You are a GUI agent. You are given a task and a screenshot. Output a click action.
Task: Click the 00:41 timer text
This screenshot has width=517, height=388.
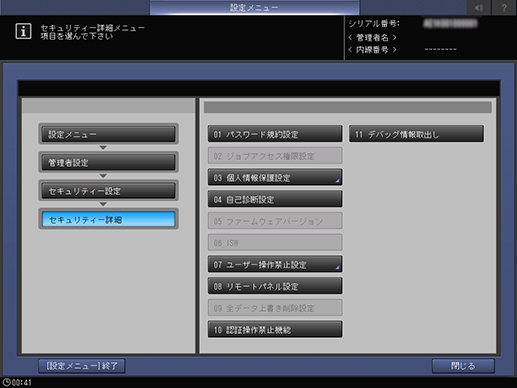pyautogui.click(x=22, y=383)
